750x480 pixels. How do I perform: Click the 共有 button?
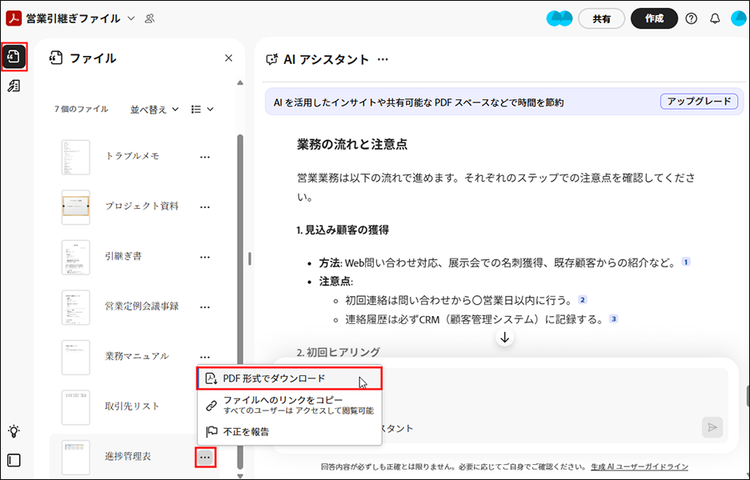[x=601, y=19]
